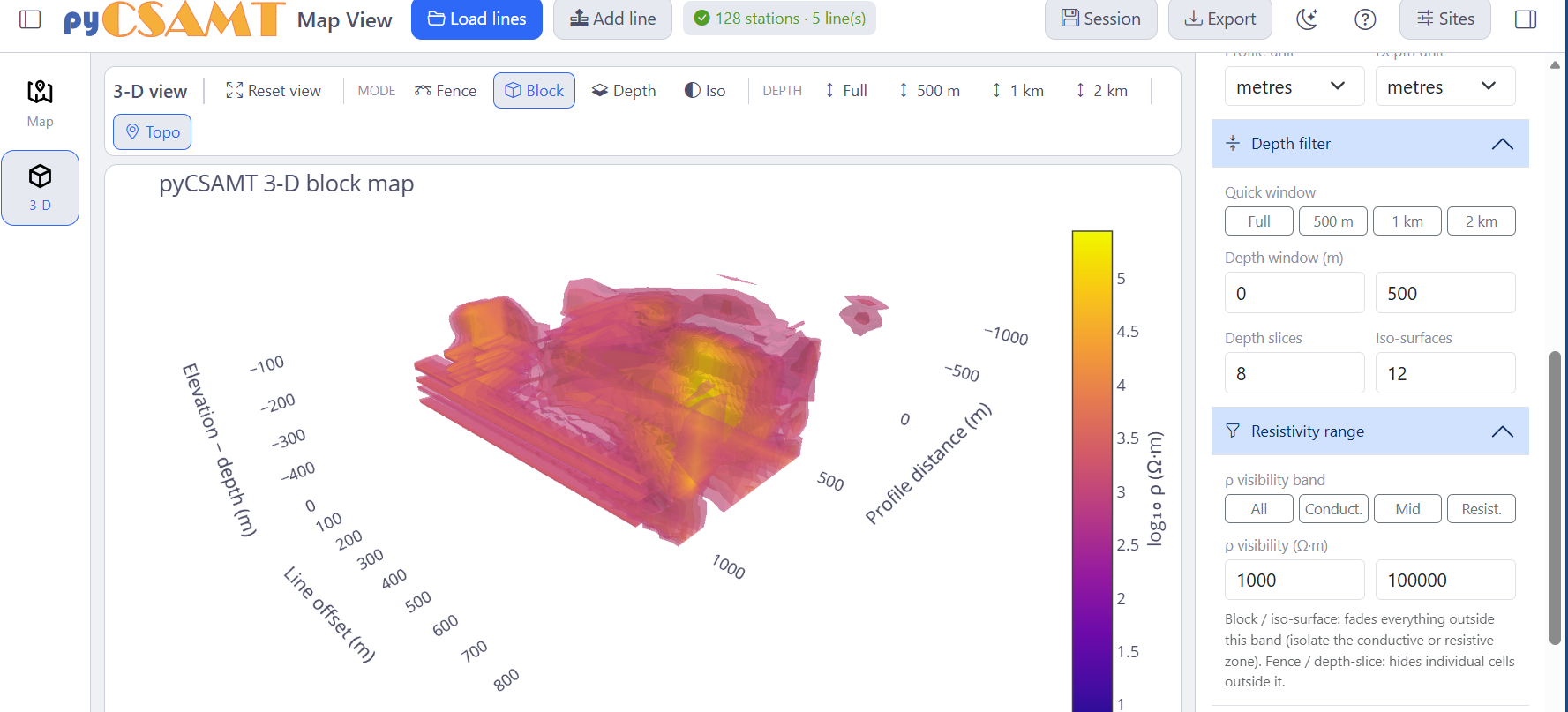The image size is (1568, 712).
Task: Click the pyCSAMT 3-D block map title
Action: tap(286, 184)
